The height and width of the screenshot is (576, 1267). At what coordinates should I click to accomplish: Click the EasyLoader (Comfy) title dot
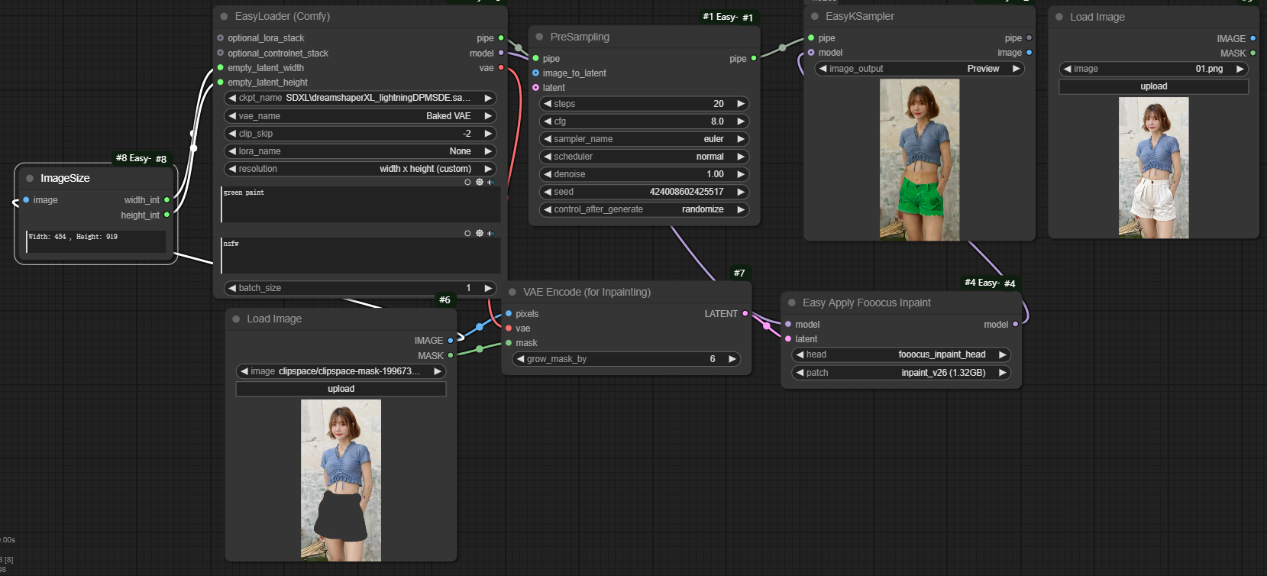(x=223, y=17)
